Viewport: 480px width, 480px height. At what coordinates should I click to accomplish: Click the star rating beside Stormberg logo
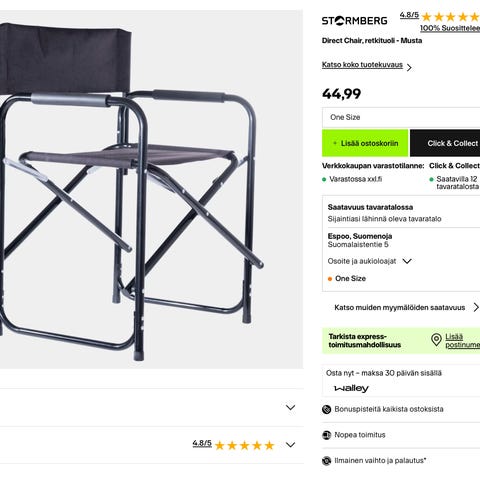pos(451,16)
